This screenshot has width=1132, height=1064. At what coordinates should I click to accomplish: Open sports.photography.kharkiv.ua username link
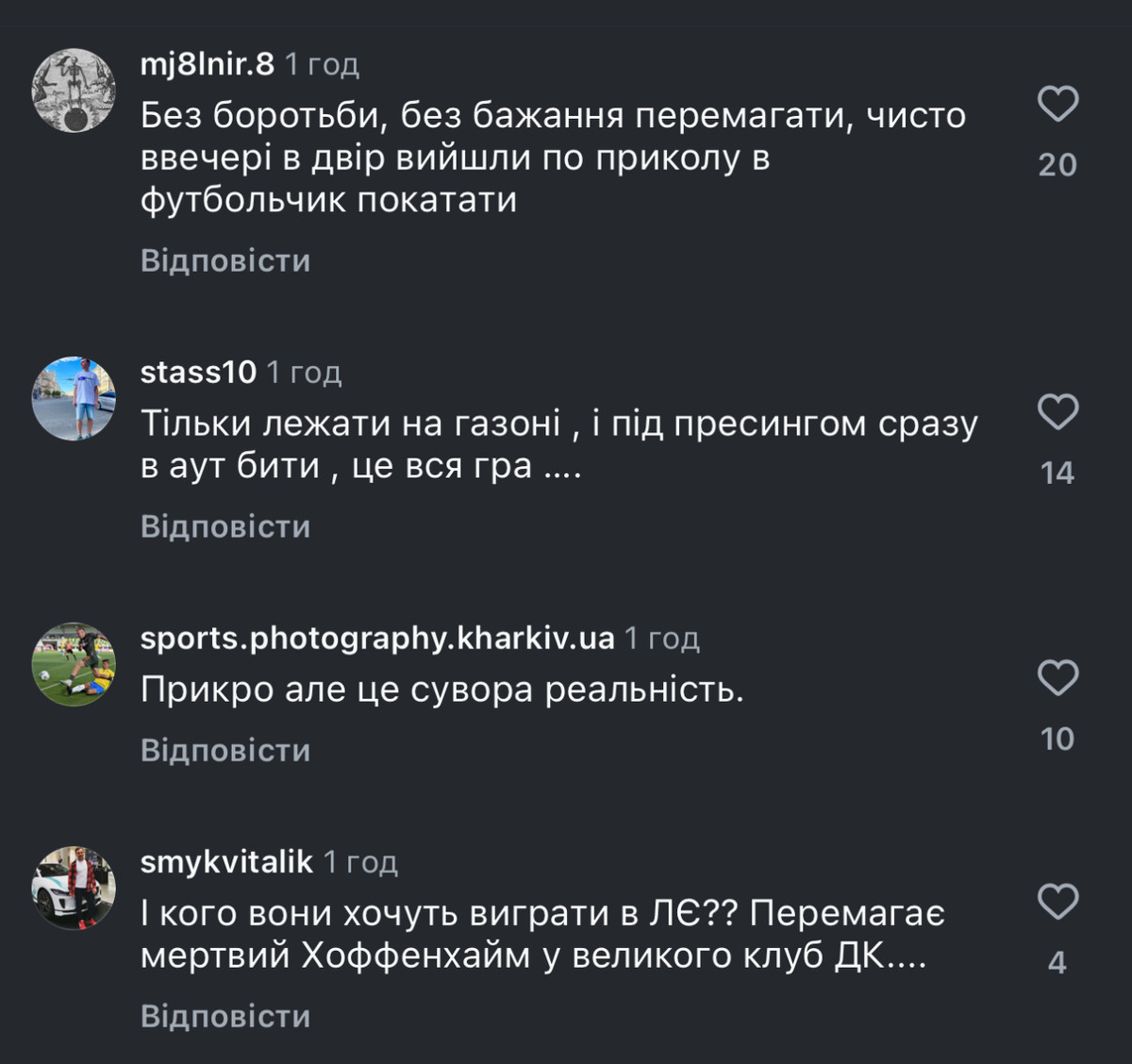point(376,639)
